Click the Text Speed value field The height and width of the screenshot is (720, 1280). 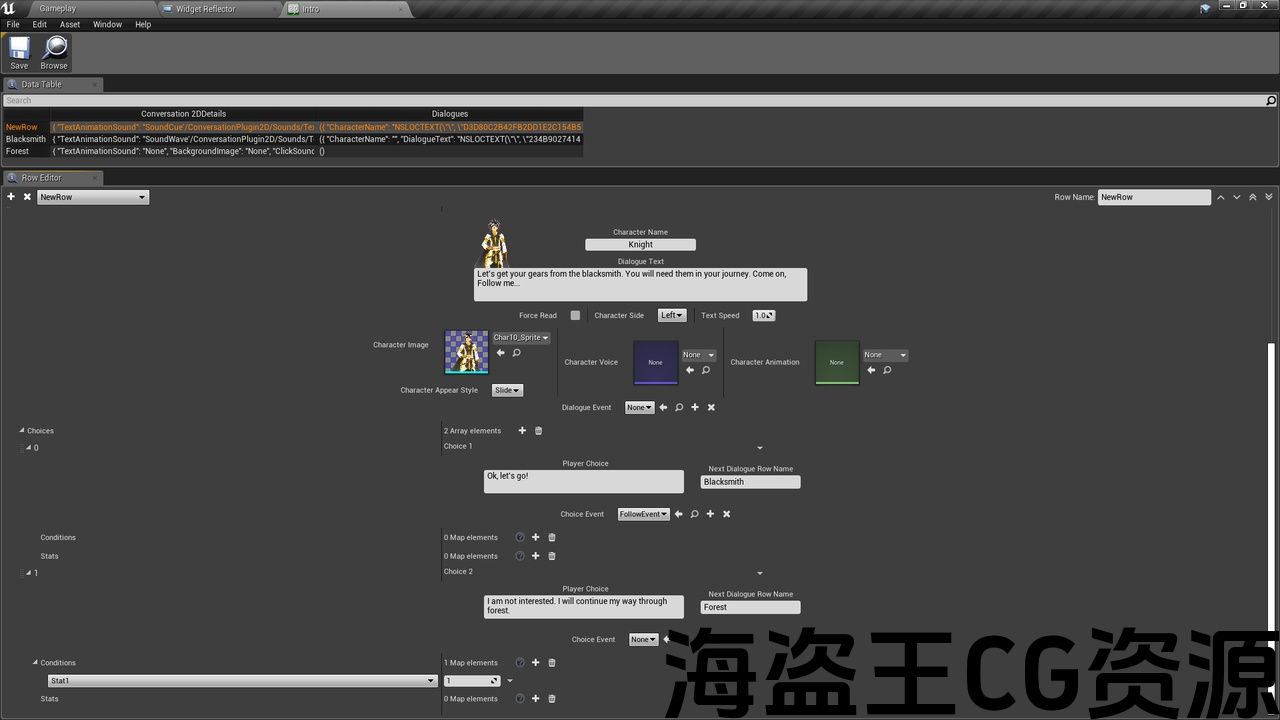763,316
